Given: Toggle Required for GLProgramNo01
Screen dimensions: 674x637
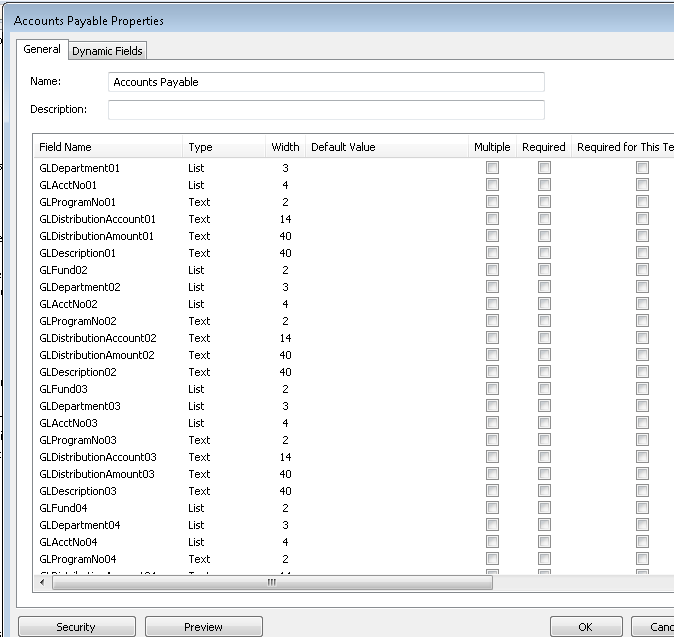Looking at the screenshot, I should click(x=544, y=203).
